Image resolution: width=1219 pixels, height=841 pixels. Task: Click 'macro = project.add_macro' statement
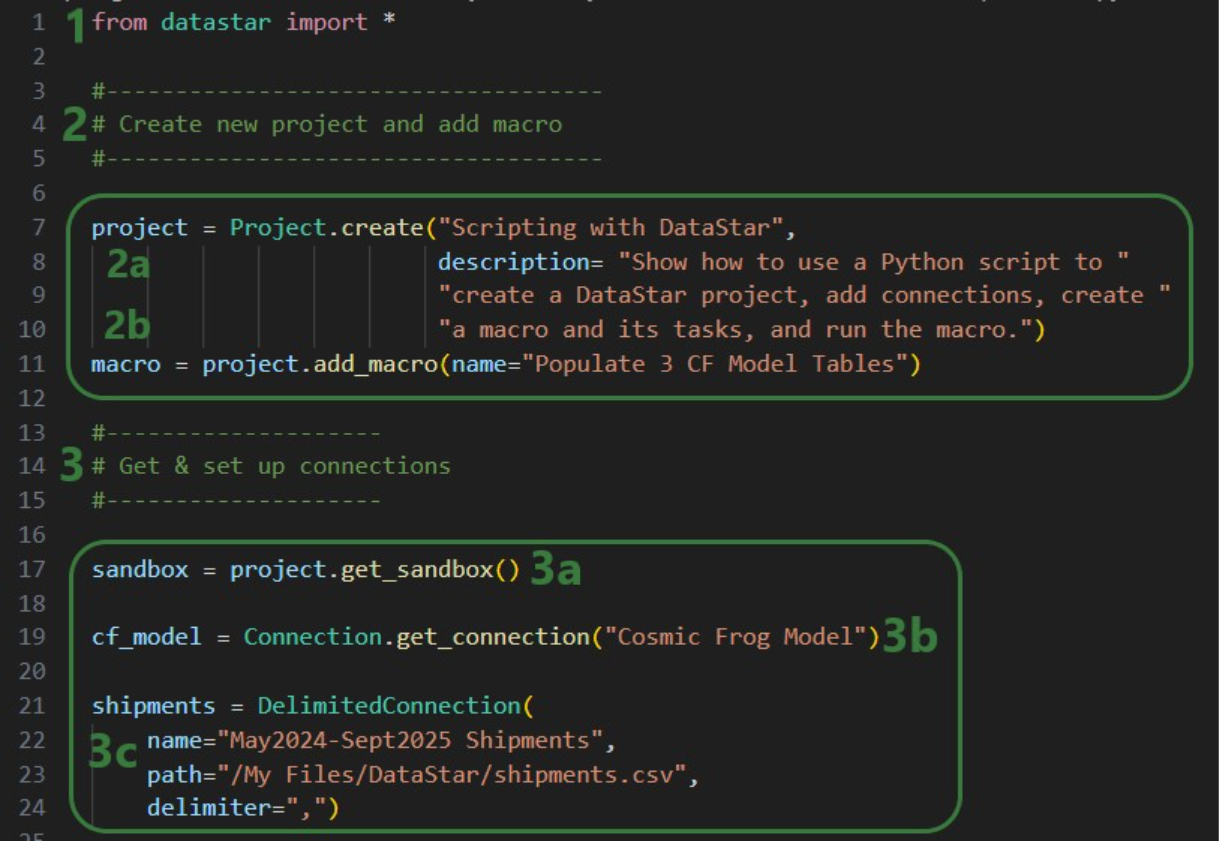264,364
